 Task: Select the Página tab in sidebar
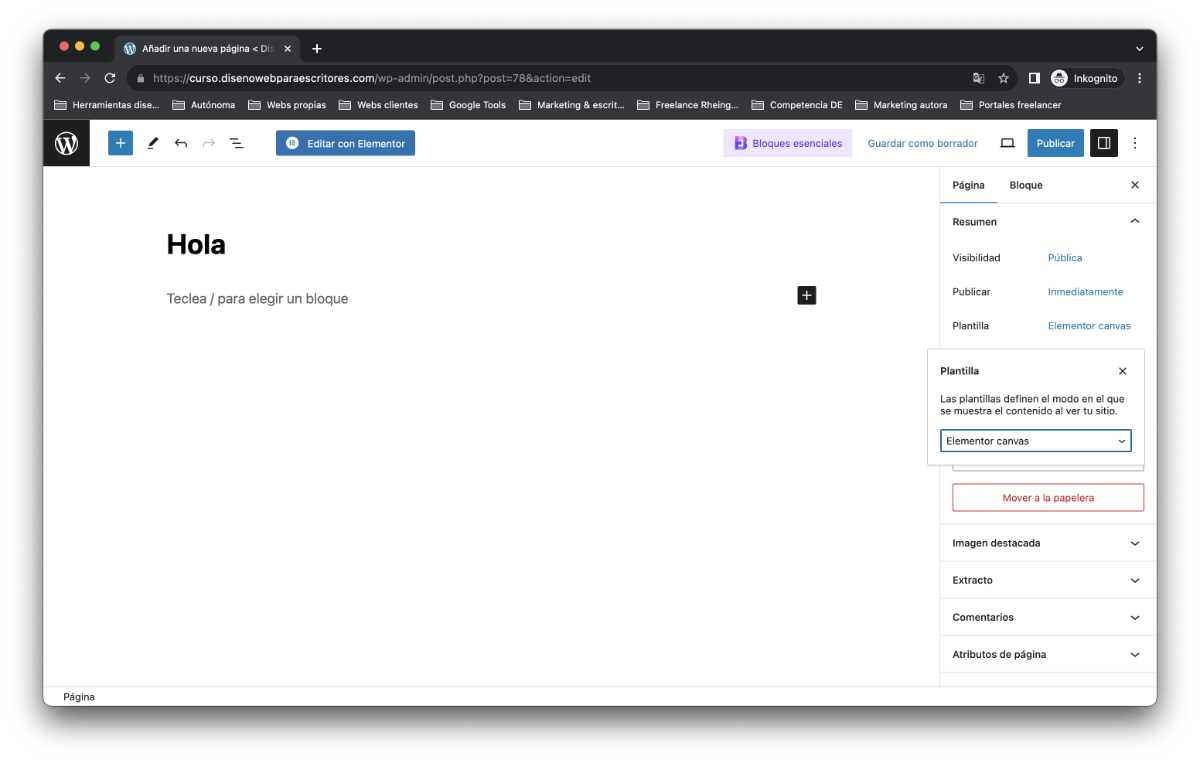click(968, 185)
